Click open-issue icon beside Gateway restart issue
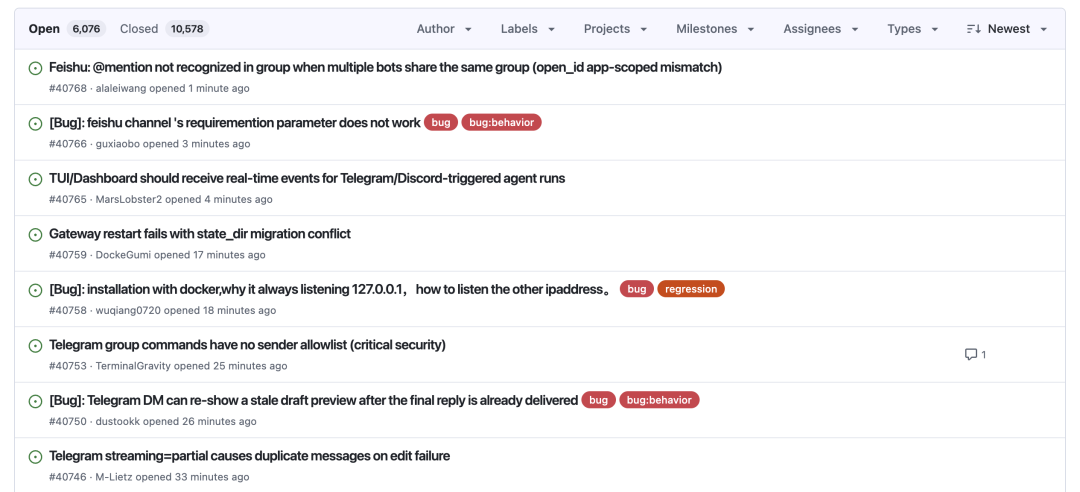The height and width of the screenshot is (492, 1080). pos(35,234)
